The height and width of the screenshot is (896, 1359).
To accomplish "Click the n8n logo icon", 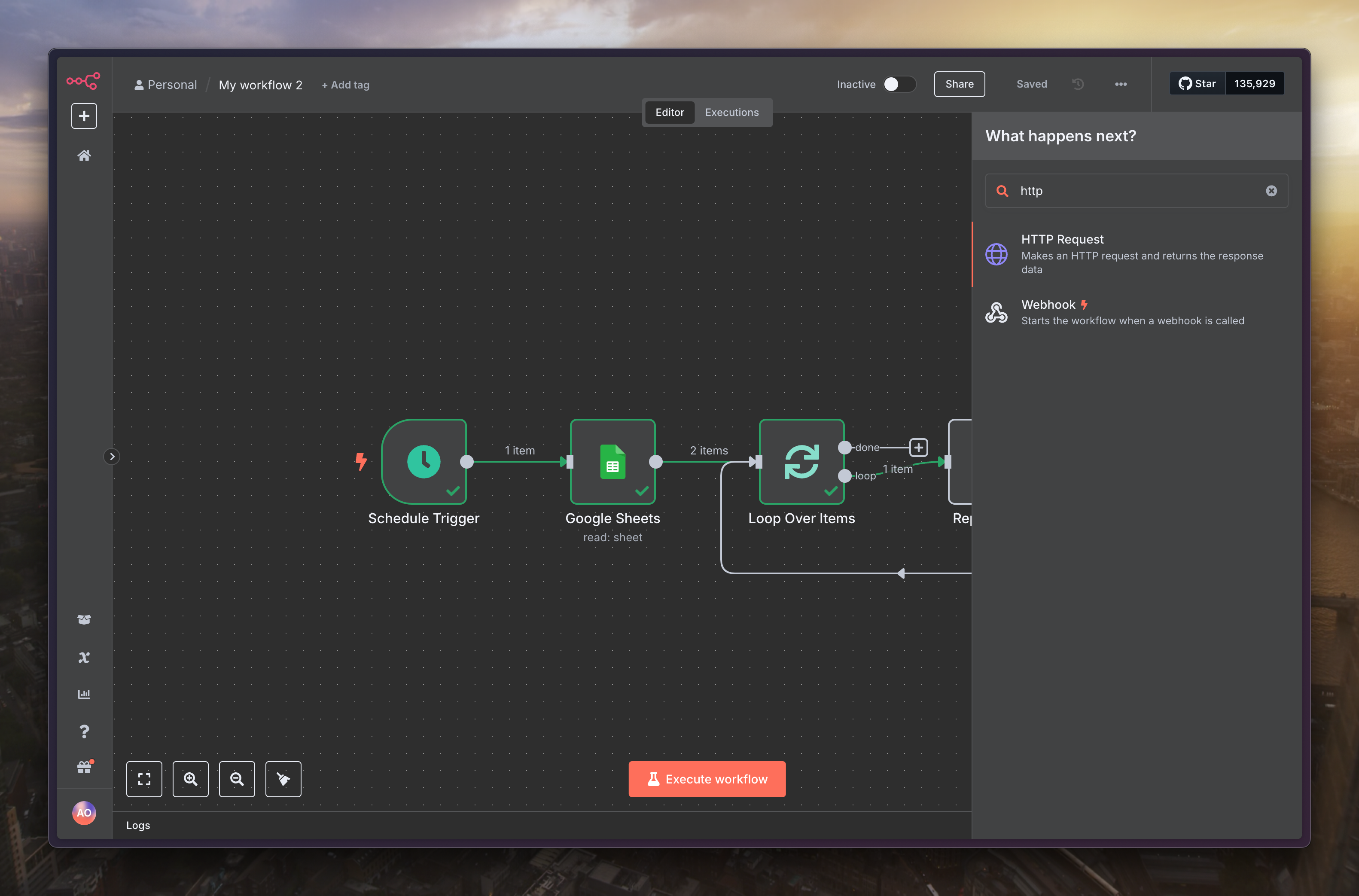I will tap(83, 81).
